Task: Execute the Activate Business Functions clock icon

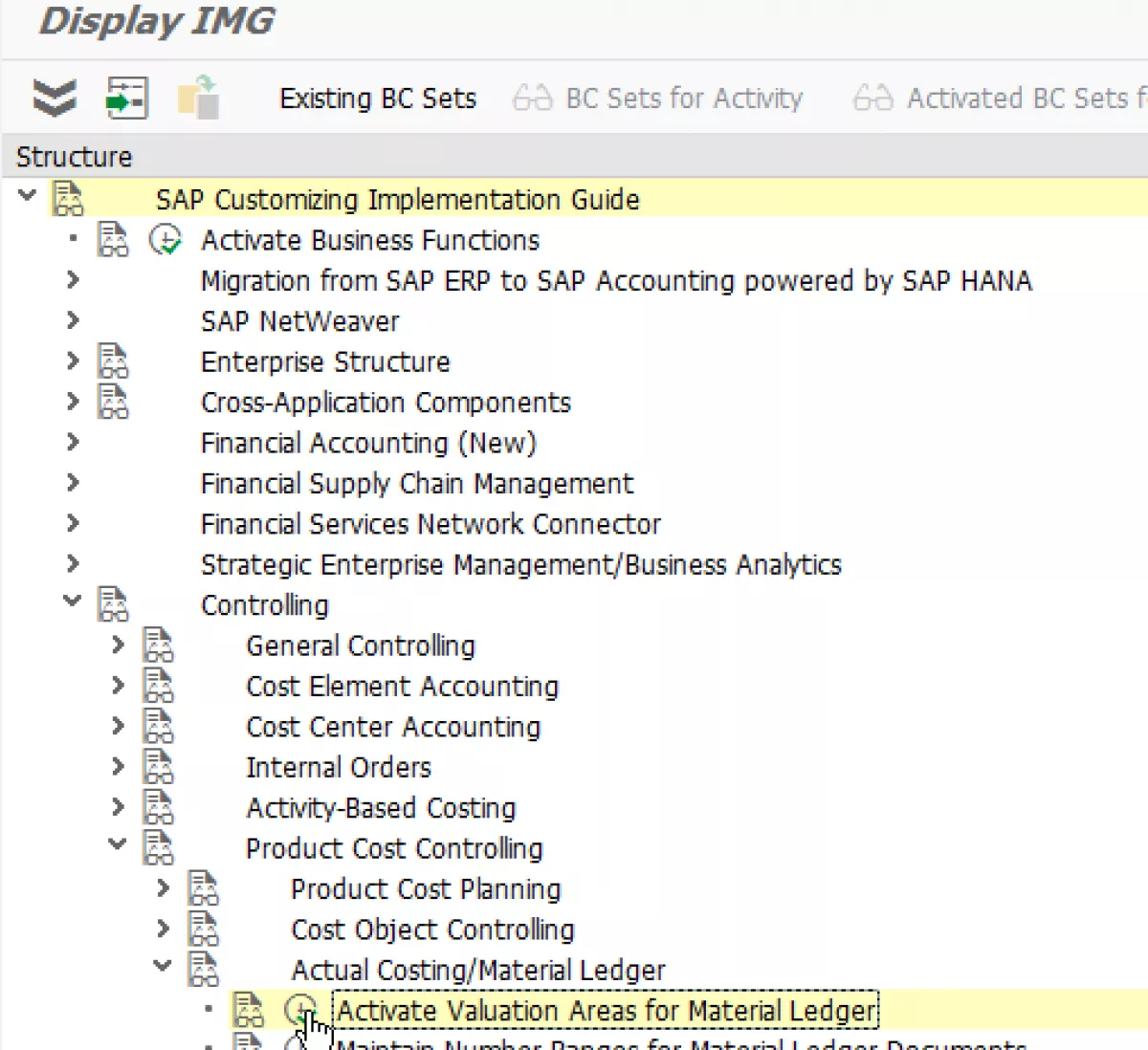Action: point(166,239)
